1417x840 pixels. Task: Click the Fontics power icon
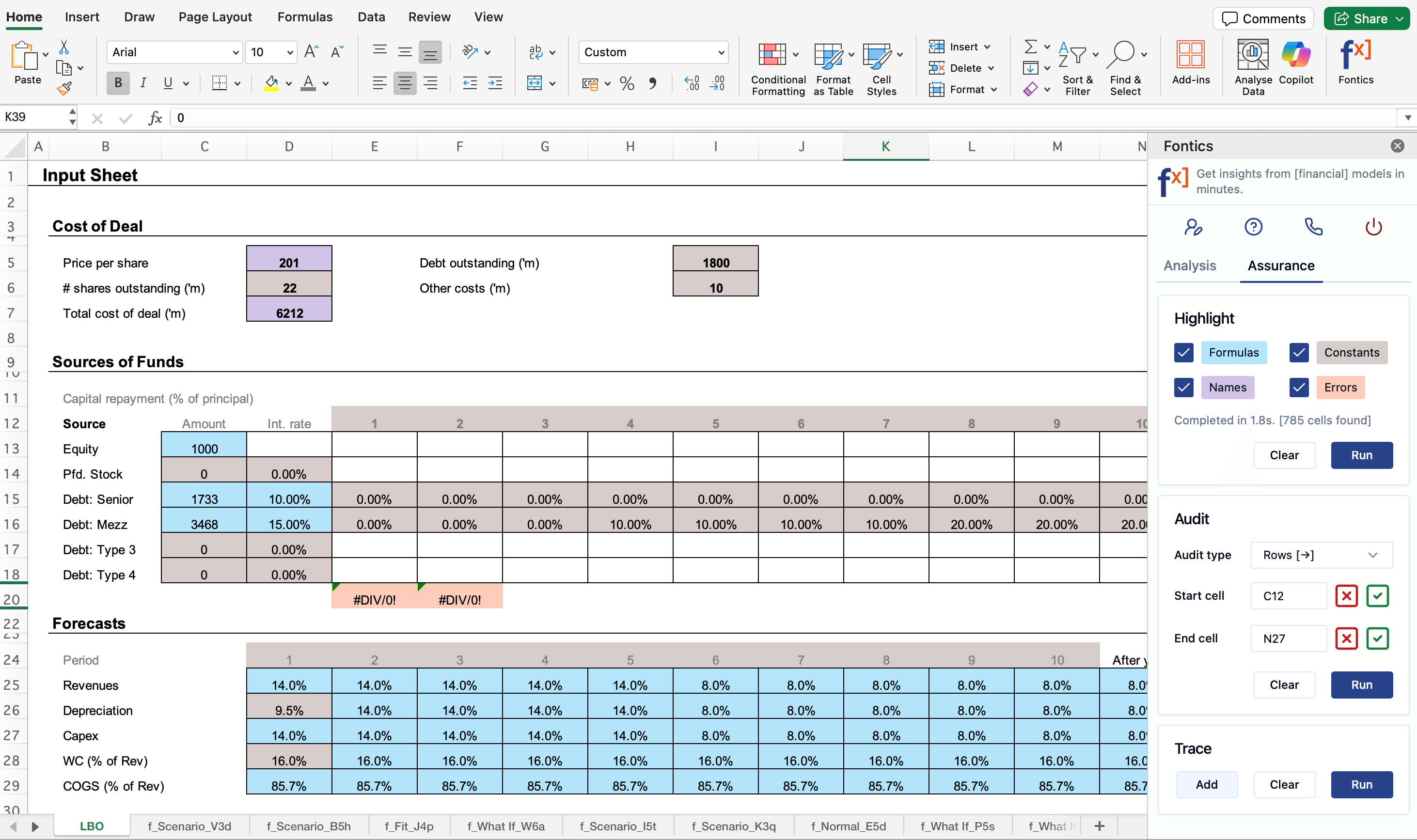[x=1373, y=227]
